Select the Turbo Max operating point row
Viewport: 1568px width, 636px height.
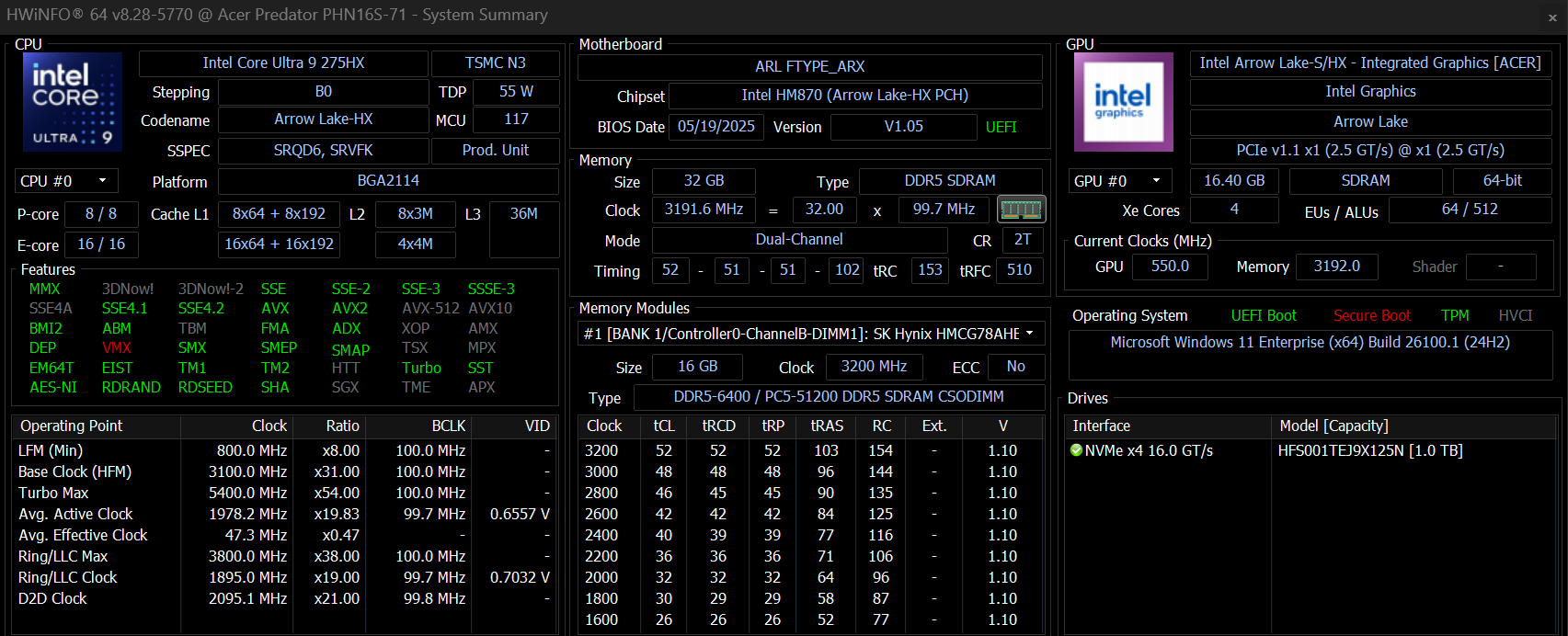pyautogui.click(x=283, y=493)
